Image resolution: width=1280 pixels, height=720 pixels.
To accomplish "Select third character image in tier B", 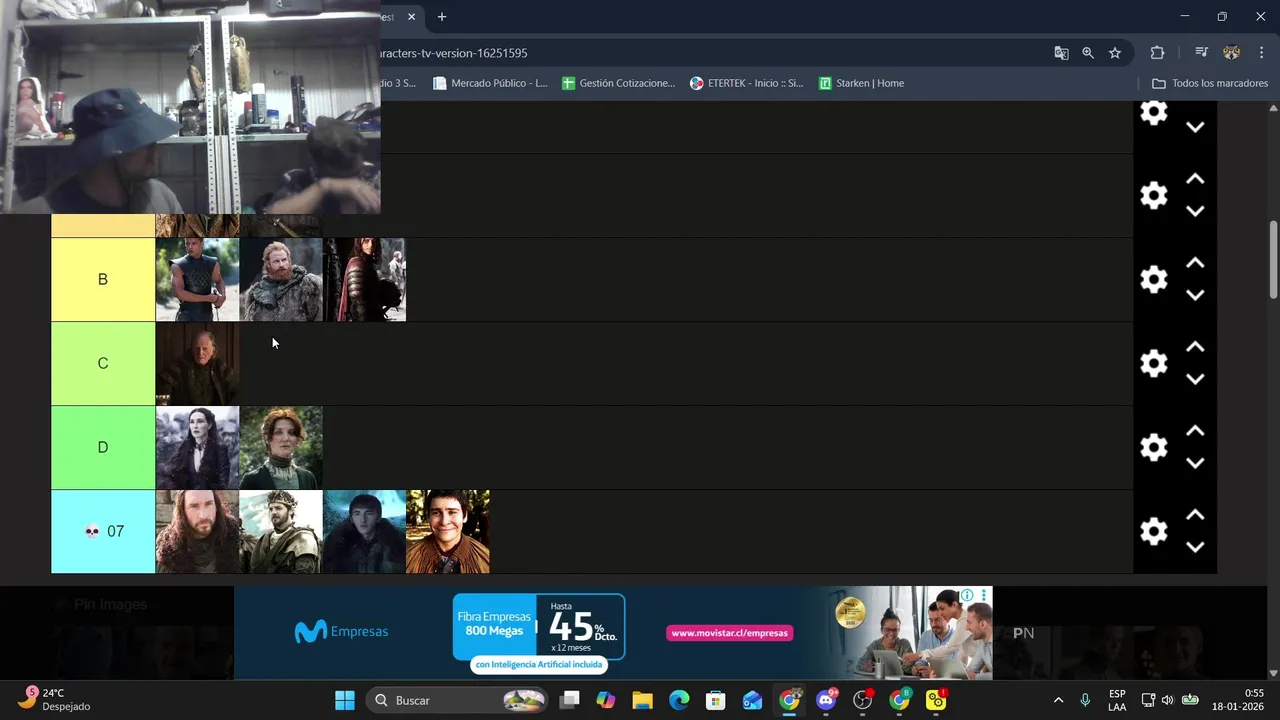I will 364,279.
